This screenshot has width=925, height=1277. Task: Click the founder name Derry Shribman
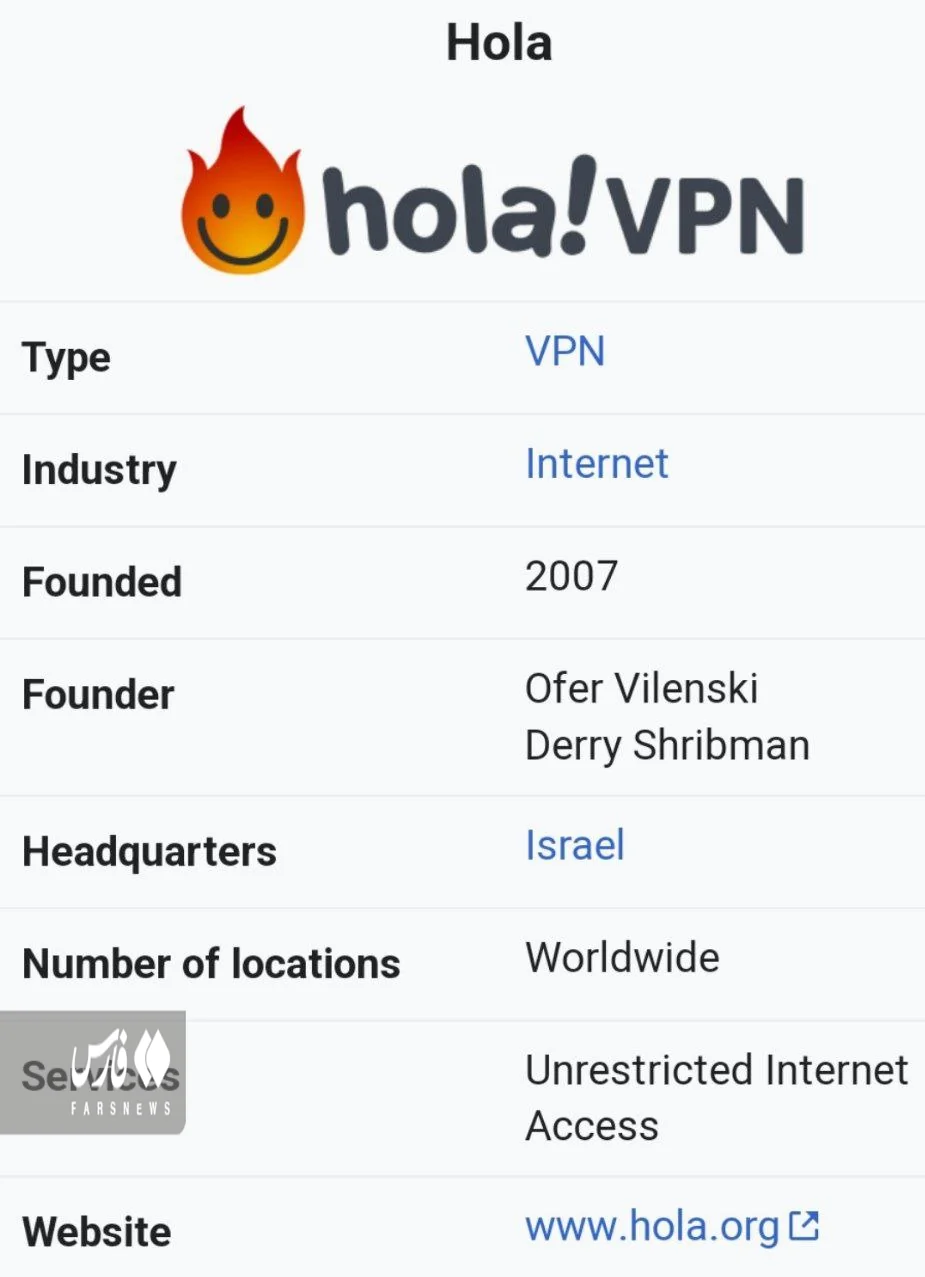667,746
